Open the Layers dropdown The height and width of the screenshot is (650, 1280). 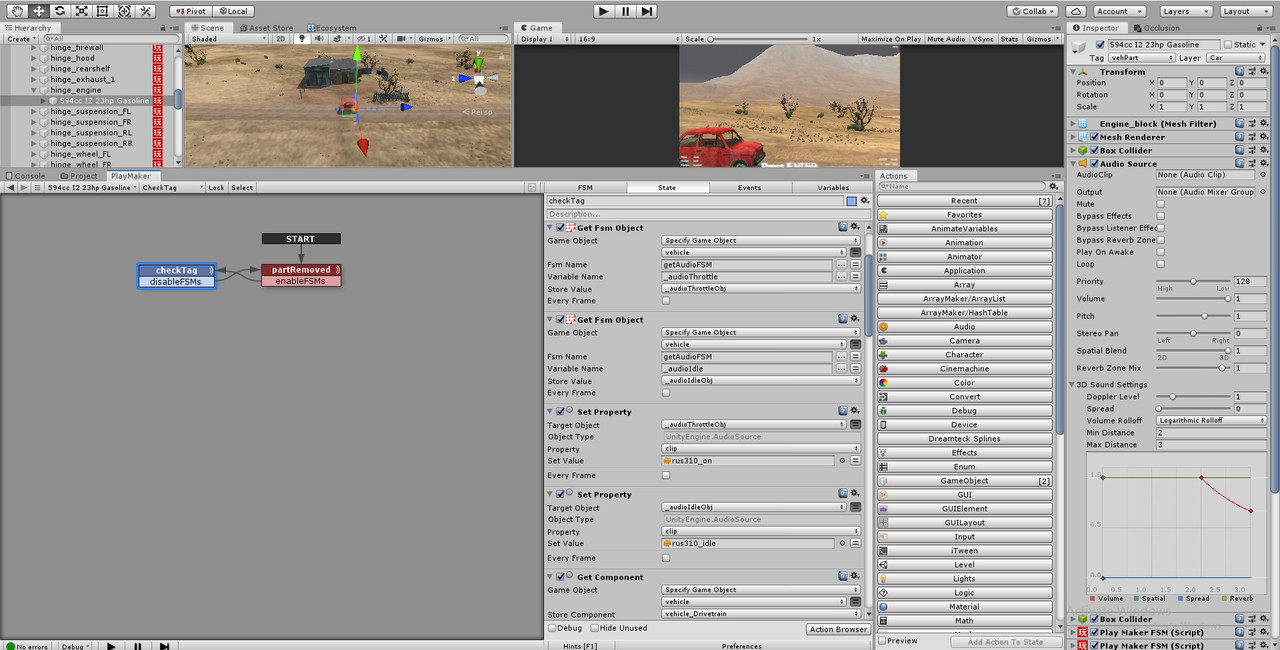coord(1184,11)
